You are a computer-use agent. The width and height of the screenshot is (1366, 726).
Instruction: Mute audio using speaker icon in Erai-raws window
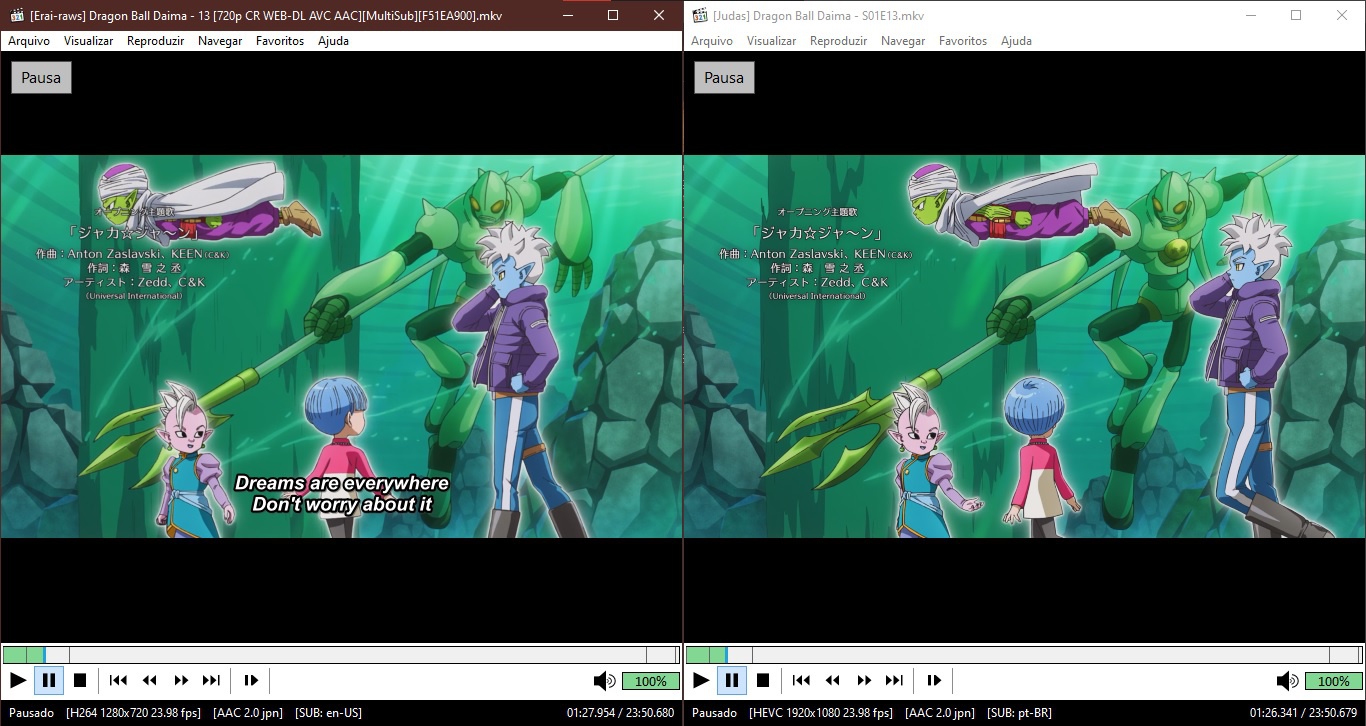604,681
